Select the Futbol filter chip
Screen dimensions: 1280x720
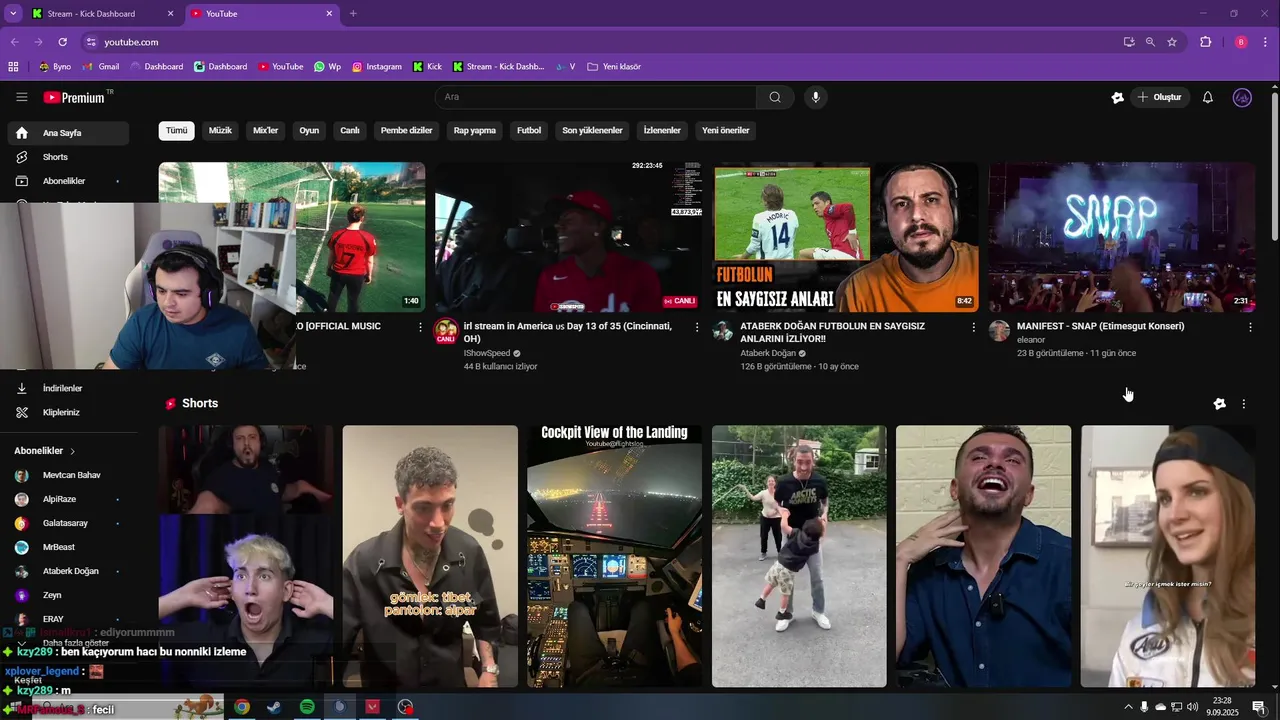click(x=529, y=130)
